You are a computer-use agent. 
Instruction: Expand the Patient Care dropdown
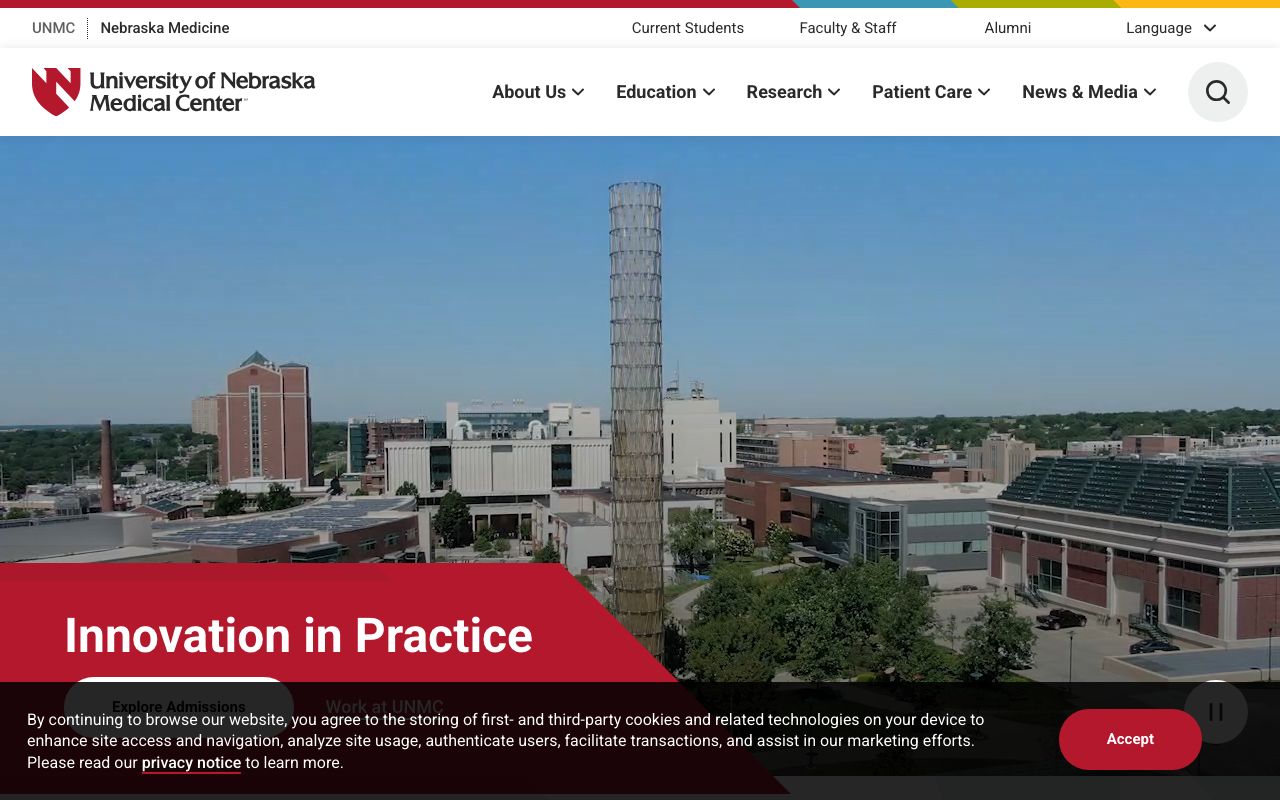930,91
